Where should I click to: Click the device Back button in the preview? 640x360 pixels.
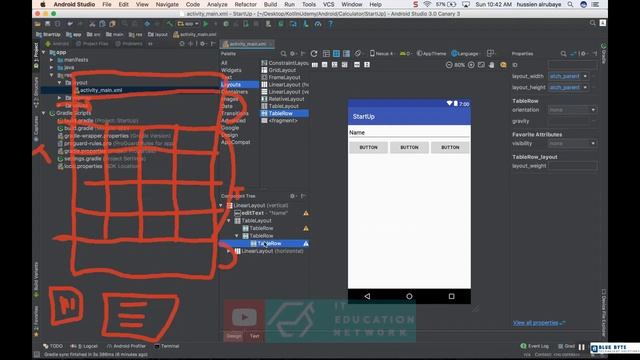click(x=367, y=296)
